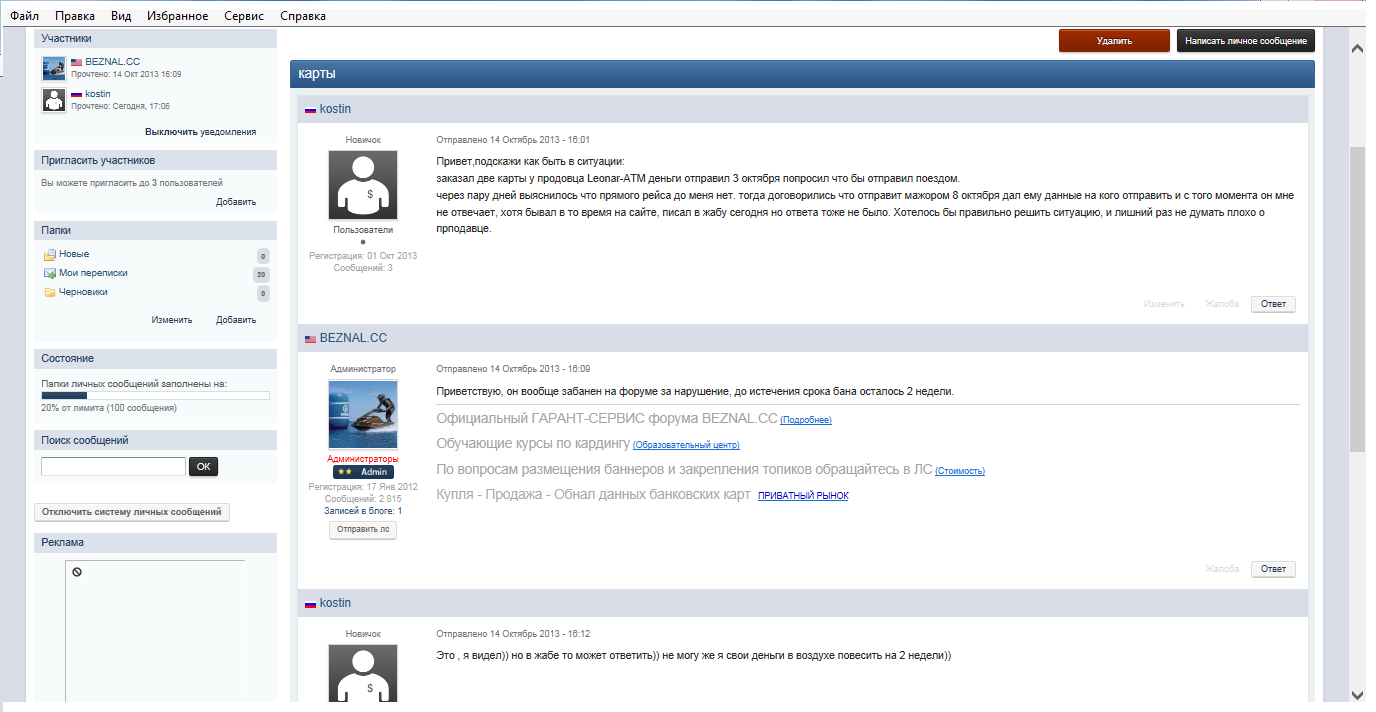The image size is (1376, 712).
Task: Click the jet ski administrator avatar
Action: [x=363, y=414]
